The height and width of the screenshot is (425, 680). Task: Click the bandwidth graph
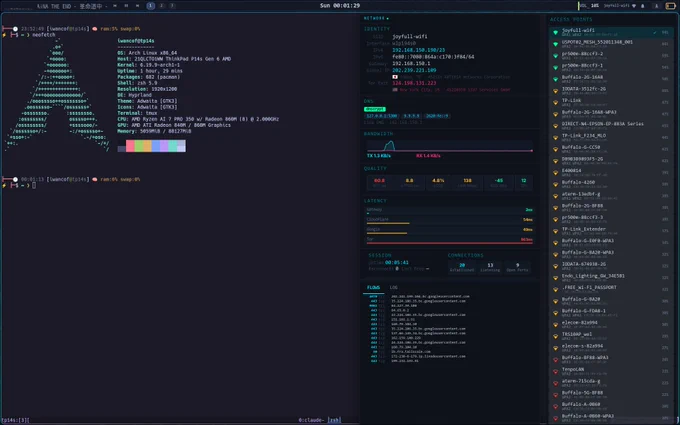pos(450,145)
